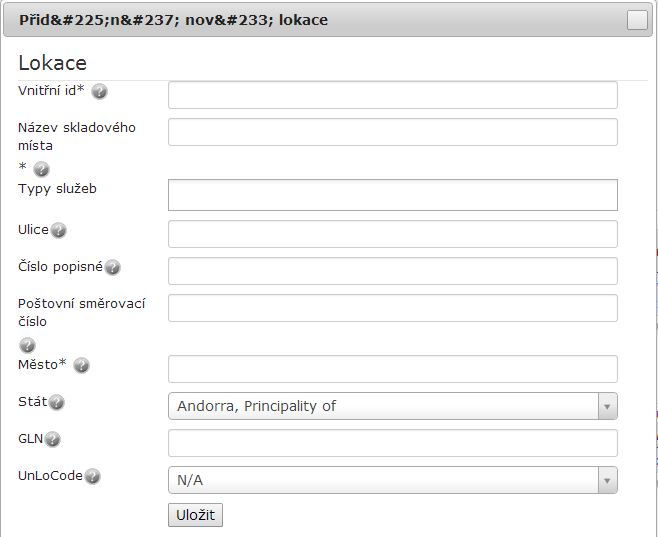Open help icon next to UnLoCode
Image resolution: width=658 pixels, height=537 pixels.
pos(92,476)
